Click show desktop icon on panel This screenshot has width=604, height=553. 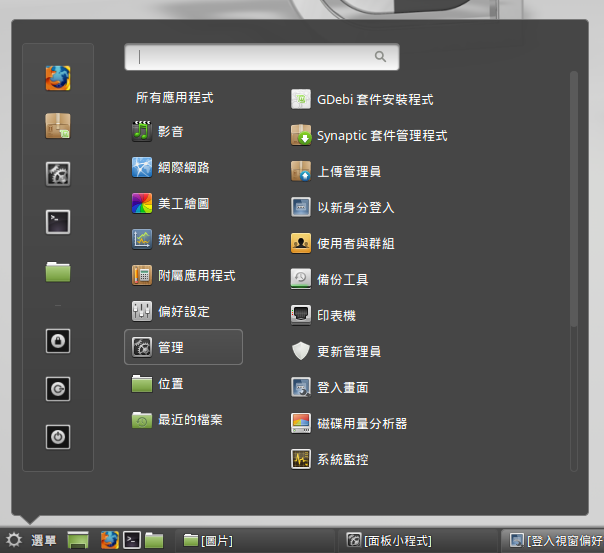pos(78,540)
